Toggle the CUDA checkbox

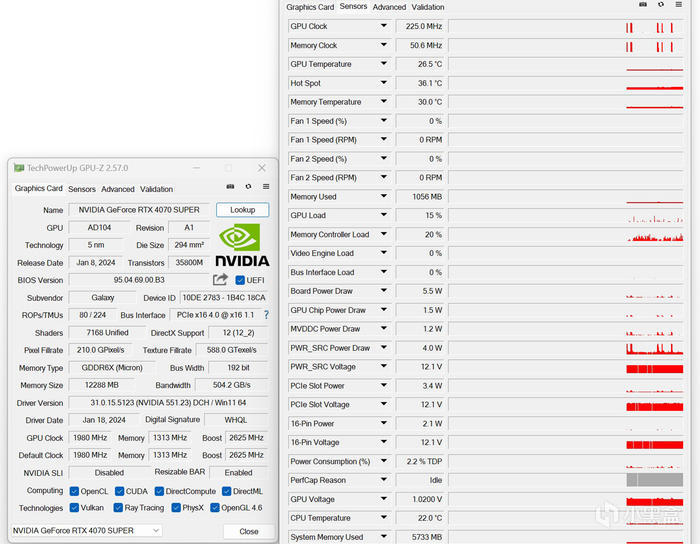click(x=119, y=491)
